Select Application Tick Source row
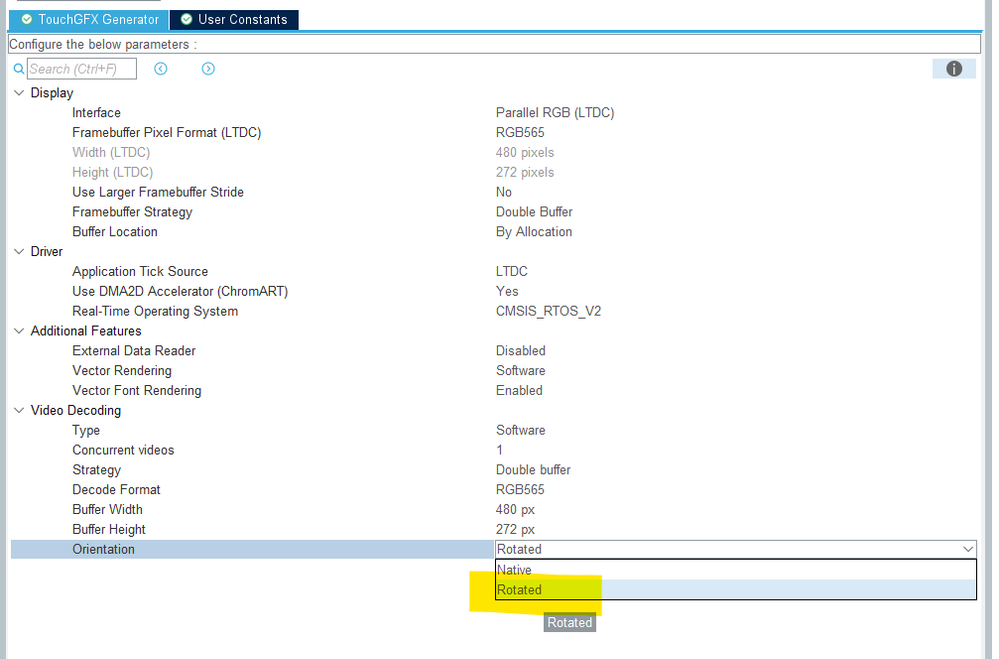999x659 pixels. [x=140, y=272]
